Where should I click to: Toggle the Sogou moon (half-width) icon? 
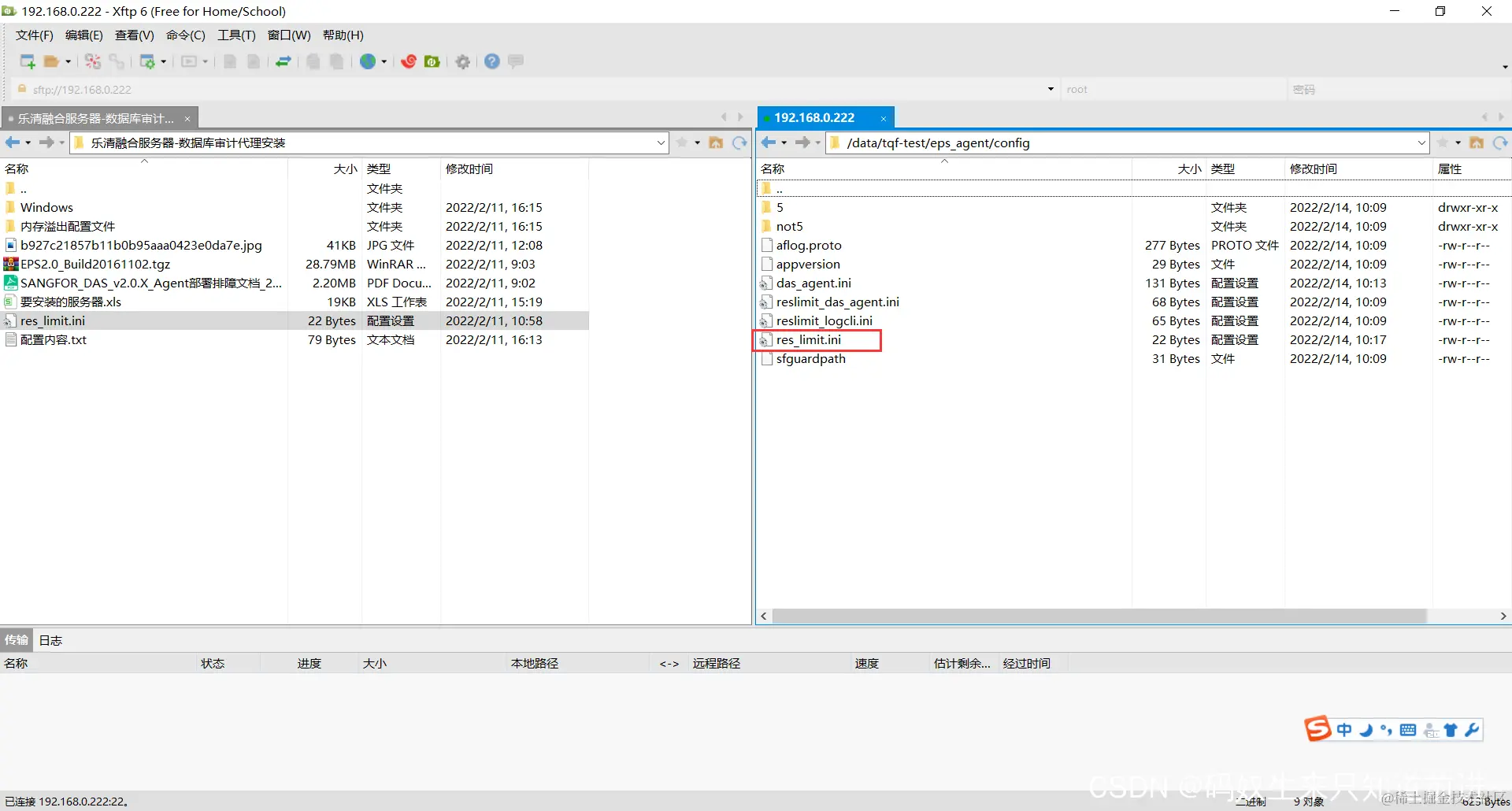[x=1366, y=730]
